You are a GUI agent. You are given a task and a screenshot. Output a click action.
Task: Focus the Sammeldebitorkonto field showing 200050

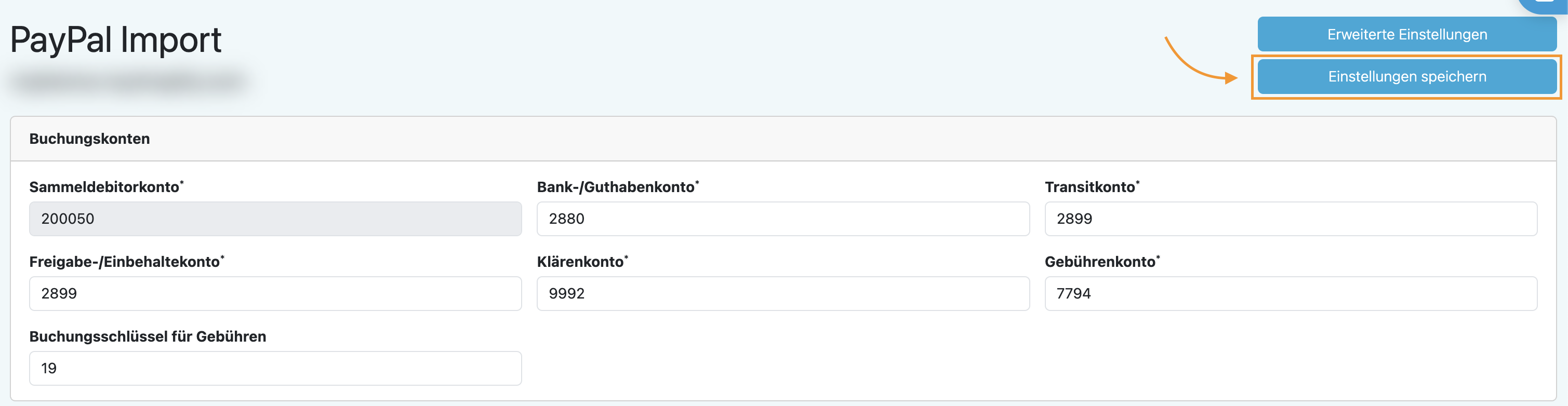point(275,219)
